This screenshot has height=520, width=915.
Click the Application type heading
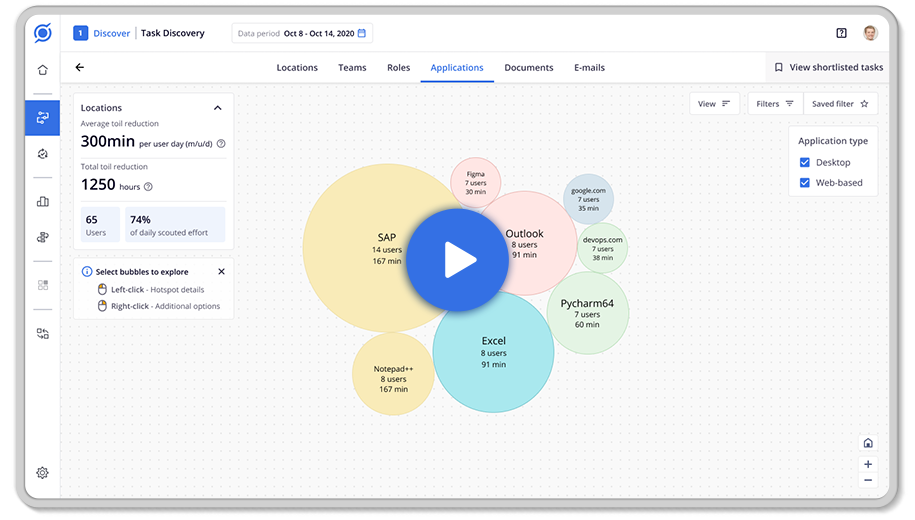833,141
